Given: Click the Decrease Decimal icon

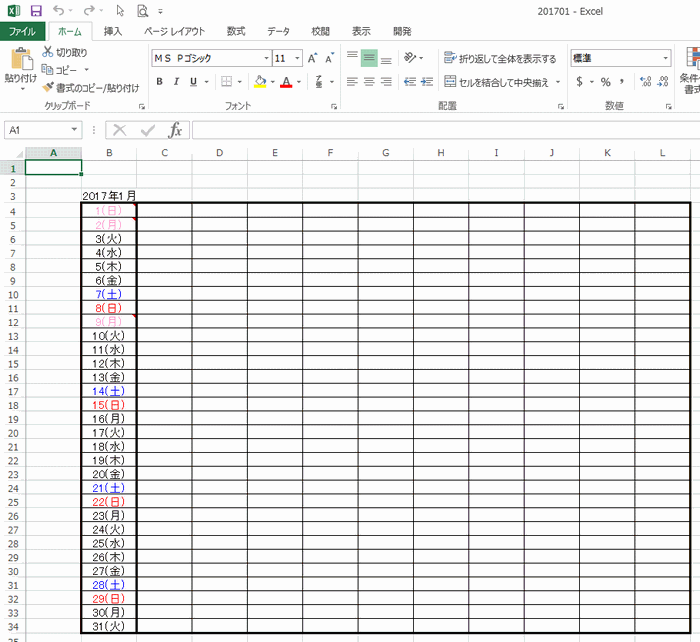Looking at the screenshot, I should pos(663,81).
